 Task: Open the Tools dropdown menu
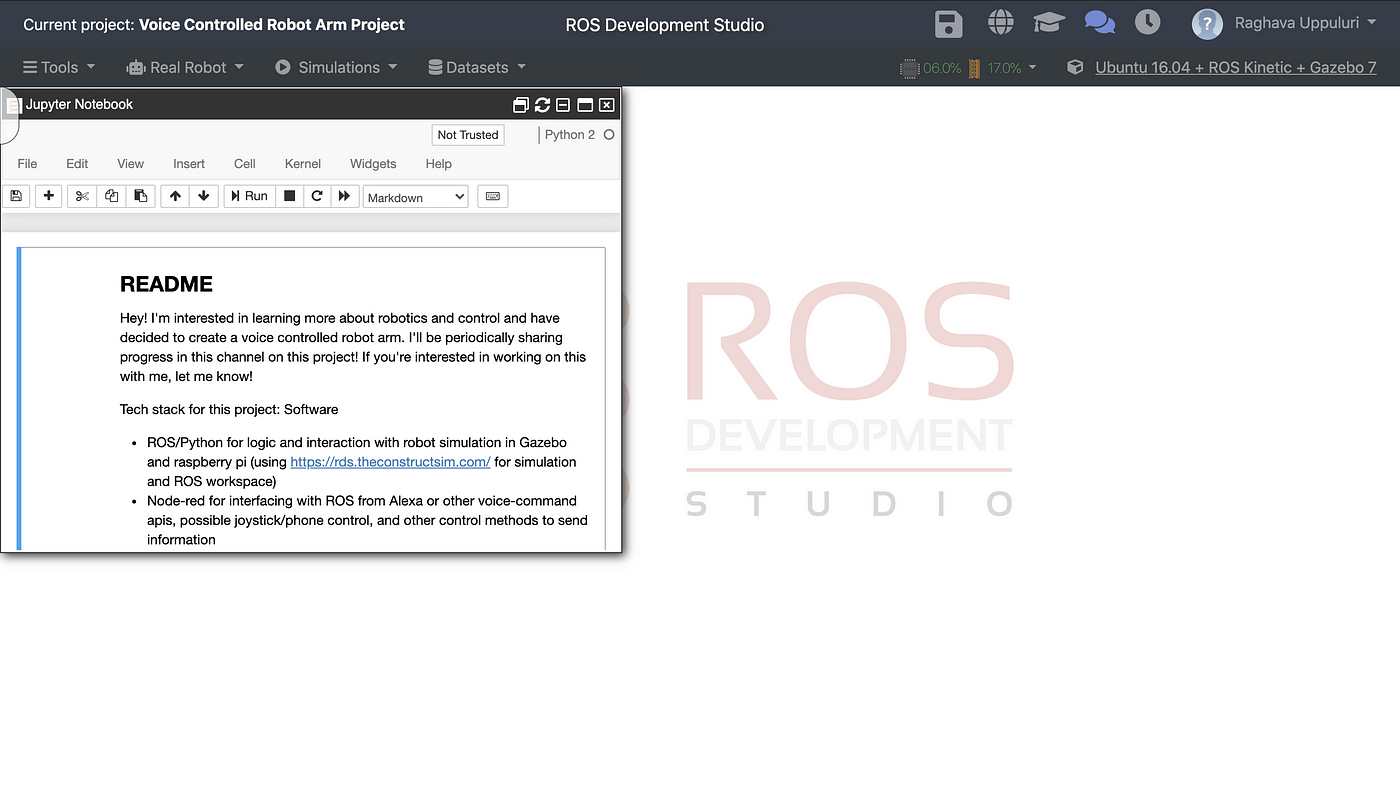59,67
